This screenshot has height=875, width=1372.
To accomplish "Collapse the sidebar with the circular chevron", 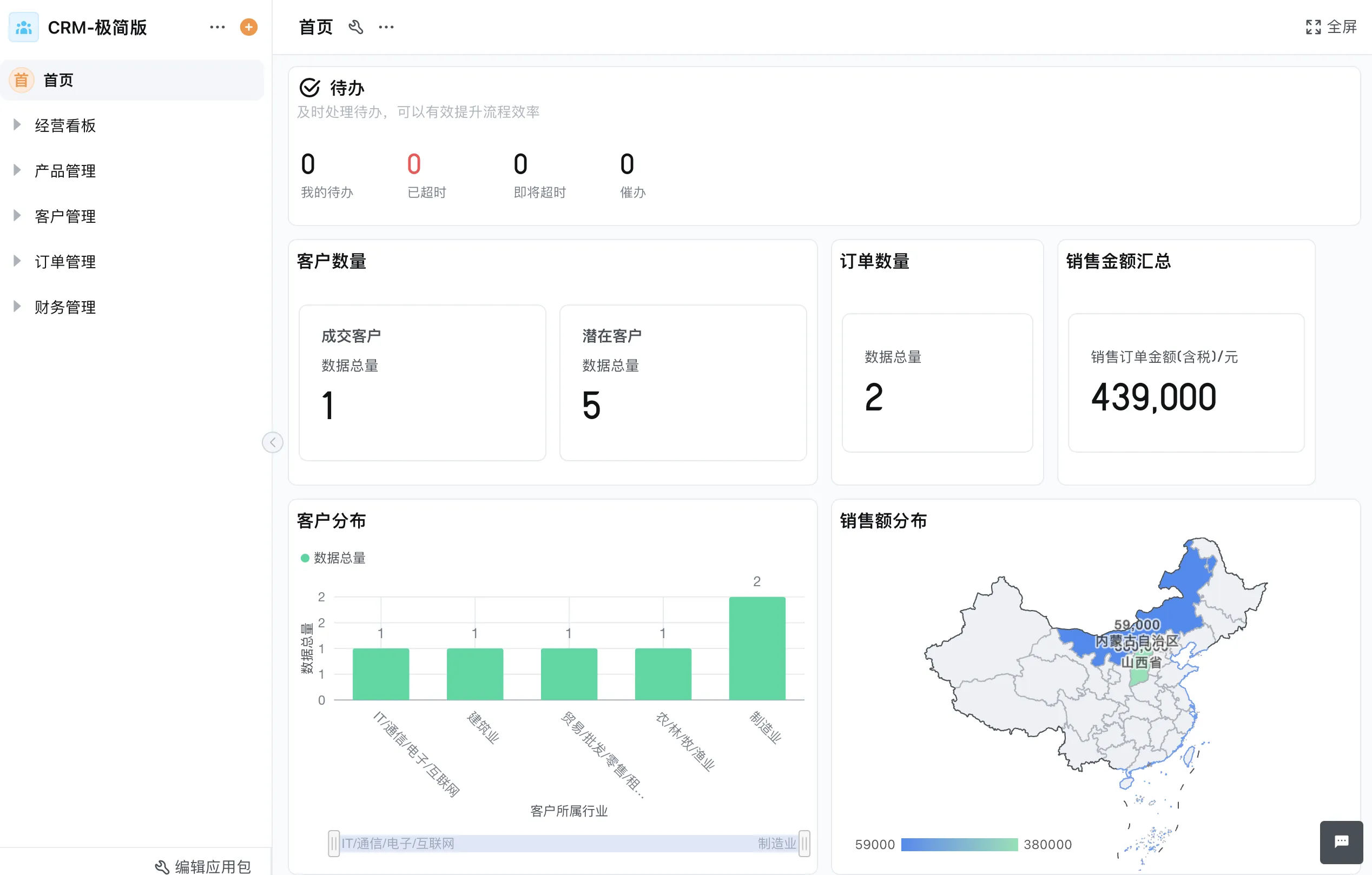I will 273,442.
